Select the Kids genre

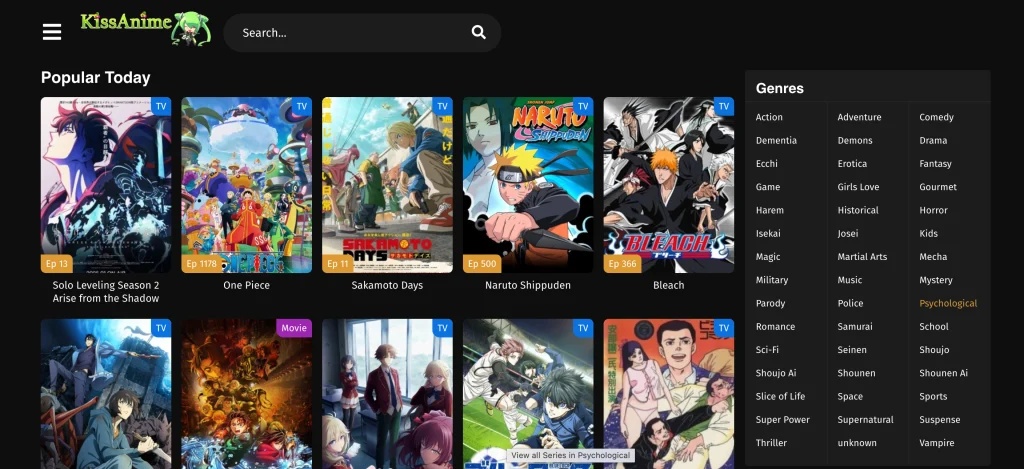pyautogui.click(x=928, y=234)
